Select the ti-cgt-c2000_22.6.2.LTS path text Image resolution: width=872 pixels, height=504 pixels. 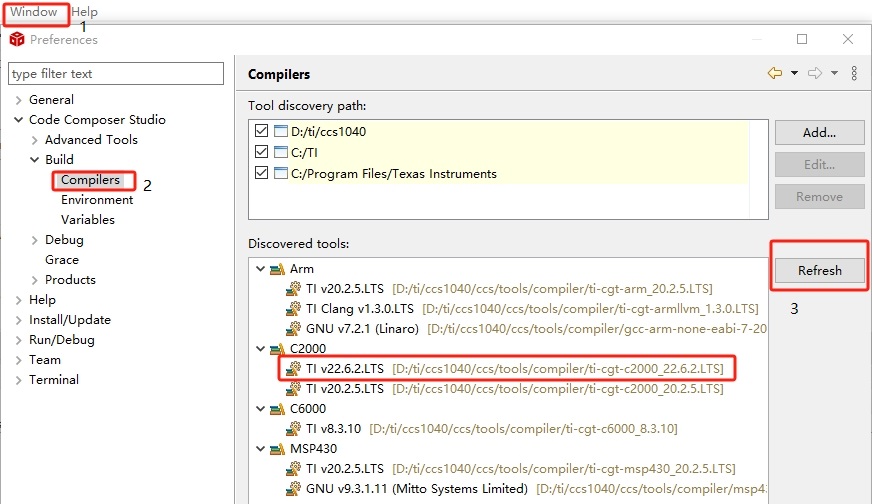click(x=558, y=369)
